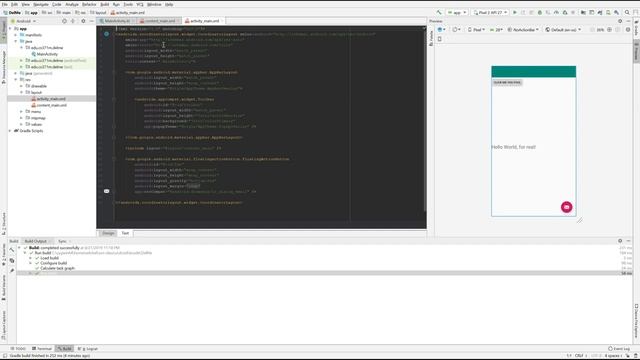Open the Default (en-us) locale dropdown

(563, 30)
